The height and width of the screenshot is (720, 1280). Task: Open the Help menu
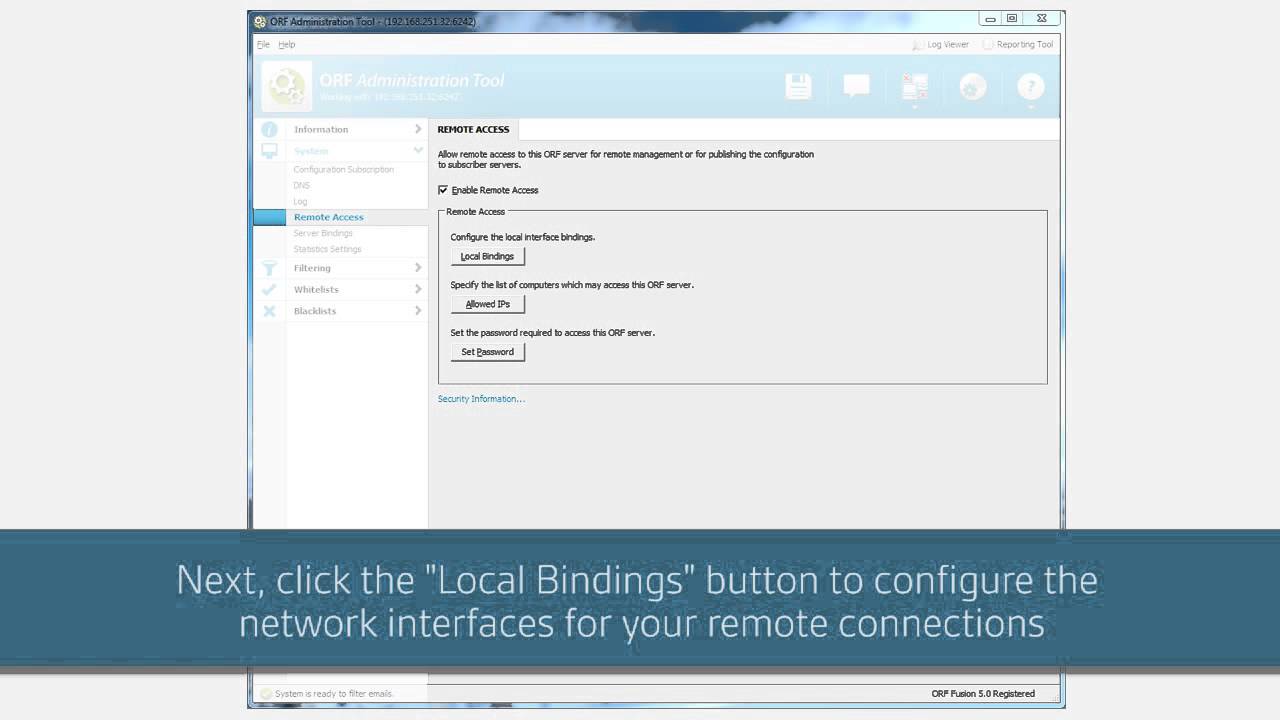pos(287,44)
